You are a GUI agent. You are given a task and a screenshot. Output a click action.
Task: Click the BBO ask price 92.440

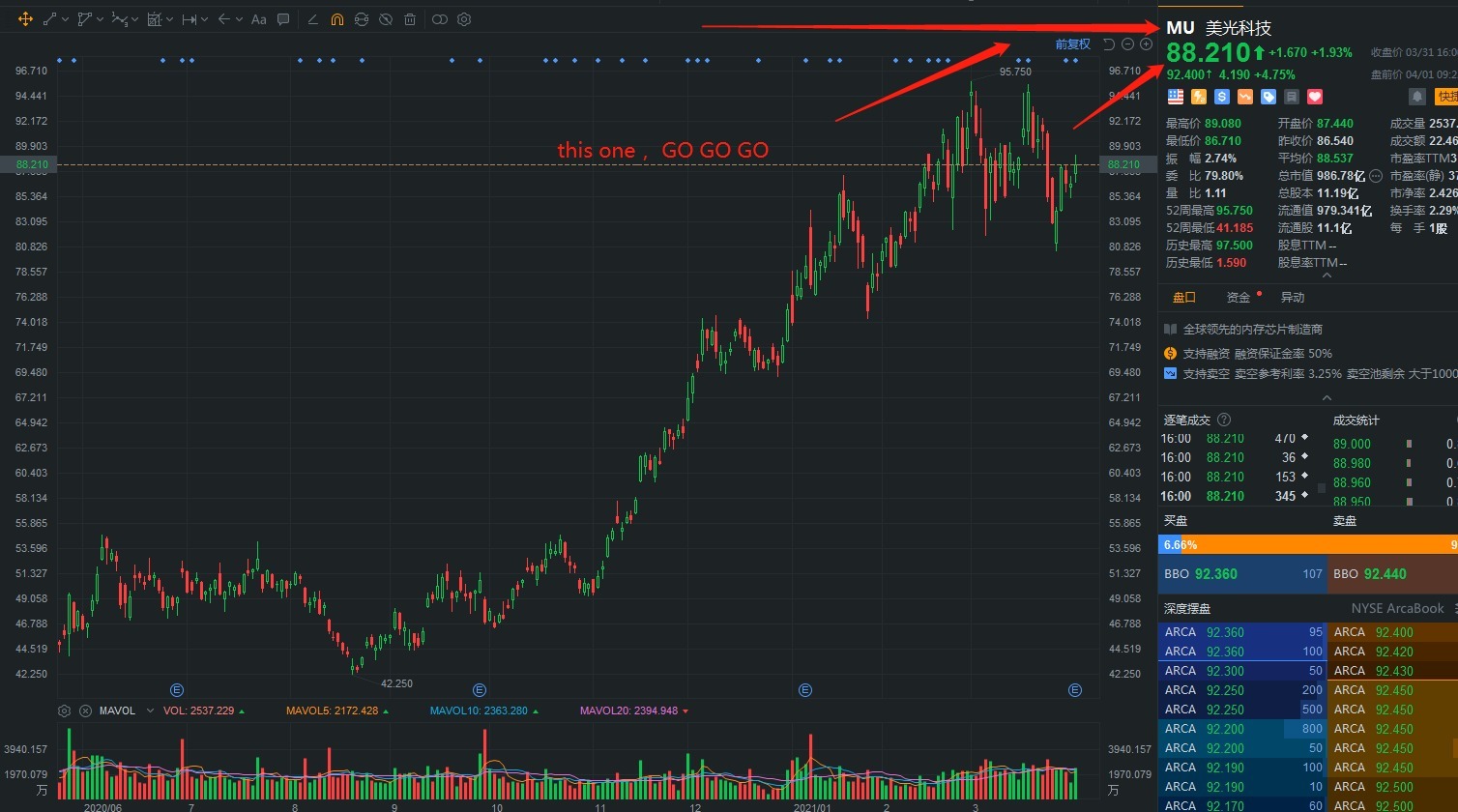pyautogui.click(x=1385, y=574)
